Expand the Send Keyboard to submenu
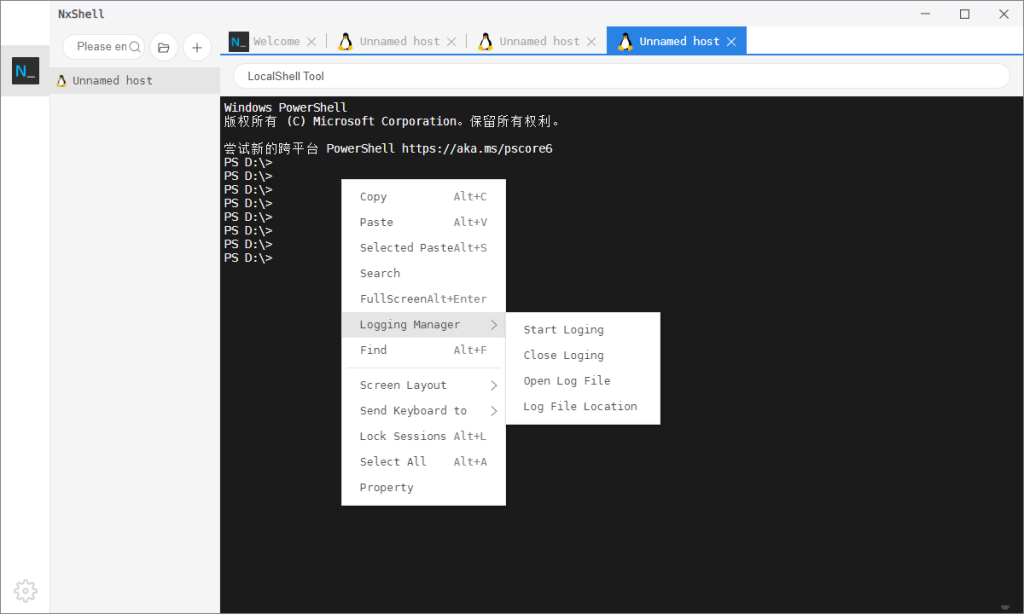The height and width of the screenshot is (614, 1024). 413,410
